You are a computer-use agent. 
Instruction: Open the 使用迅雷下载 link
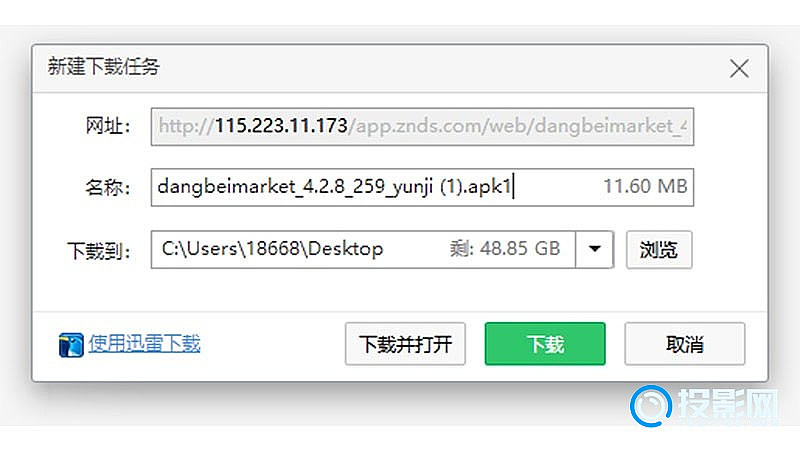144,343
